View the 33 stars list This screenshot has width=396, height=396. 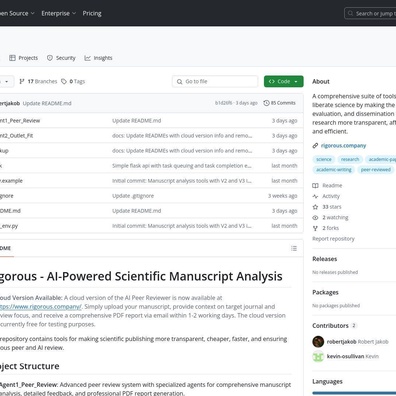[332, 207]
